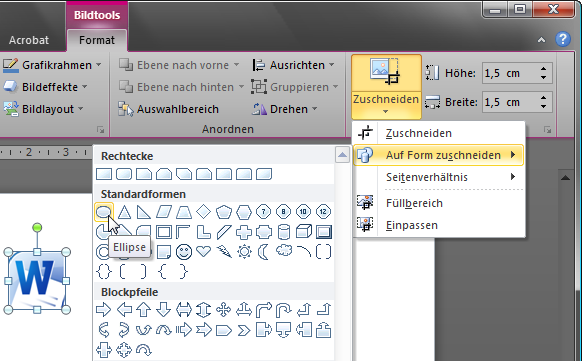Increase the Höhe value with up arrow

543,69
